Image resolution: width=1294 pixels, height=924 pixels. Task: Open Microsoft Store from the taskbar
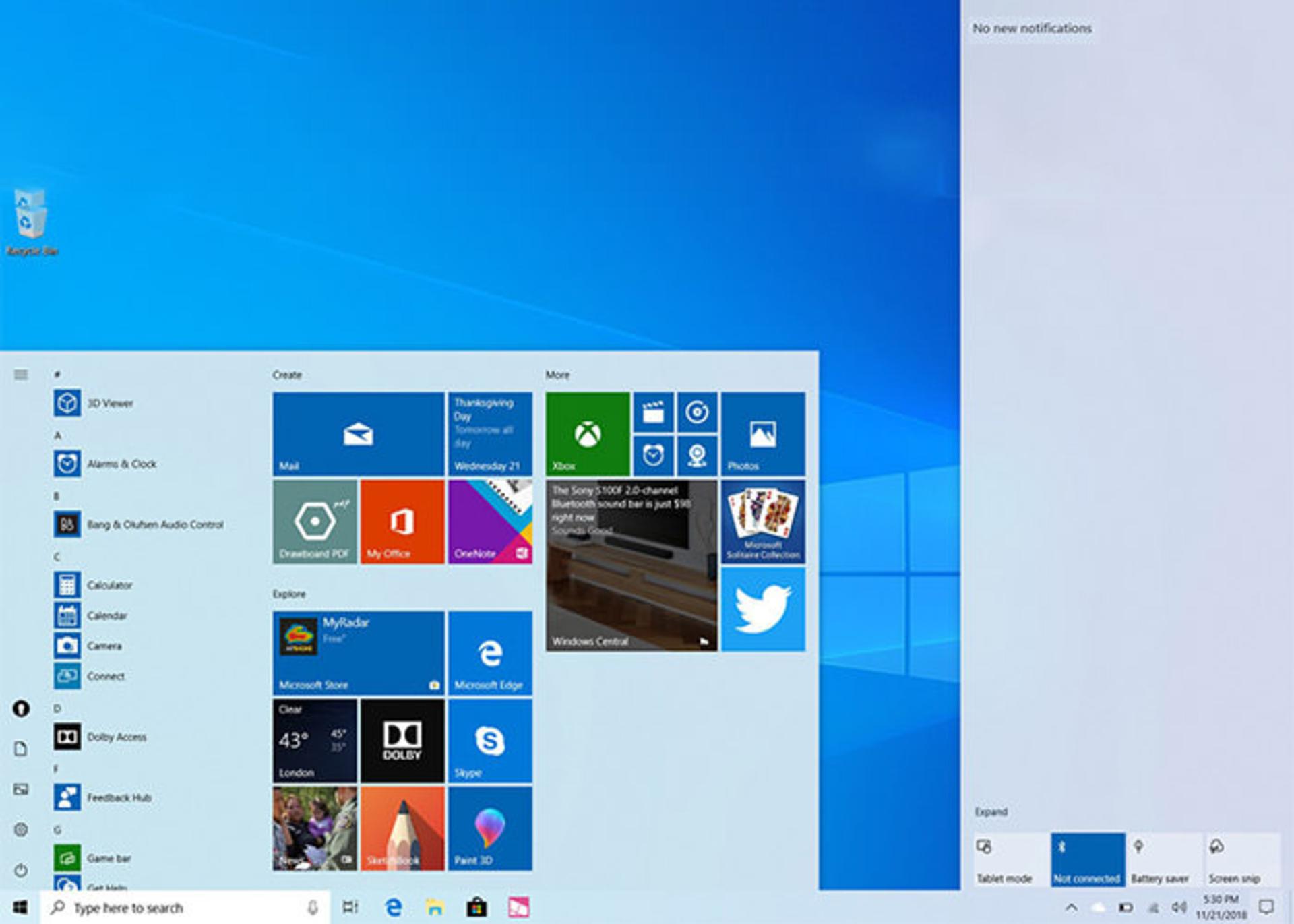pos(476,907)
